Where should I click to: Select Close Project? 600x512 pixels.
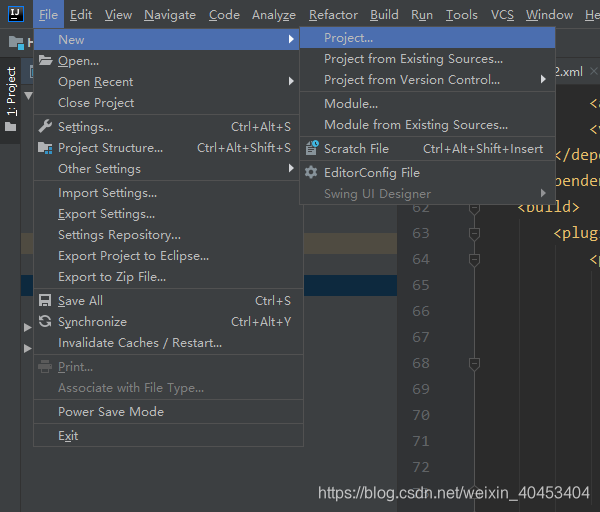click(x=166, y=103)
